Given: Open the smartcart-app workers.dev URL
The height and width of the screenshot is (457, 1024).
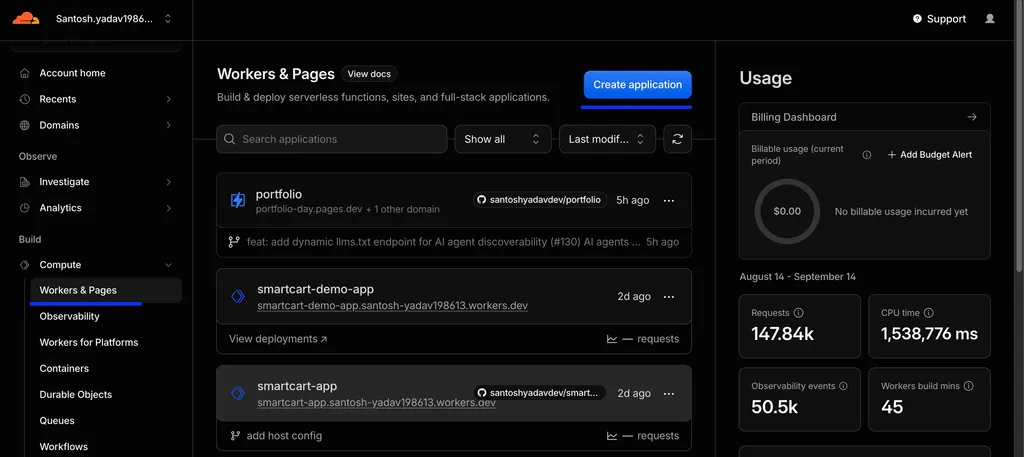Looking at the screenshot, I should [376, 403].
